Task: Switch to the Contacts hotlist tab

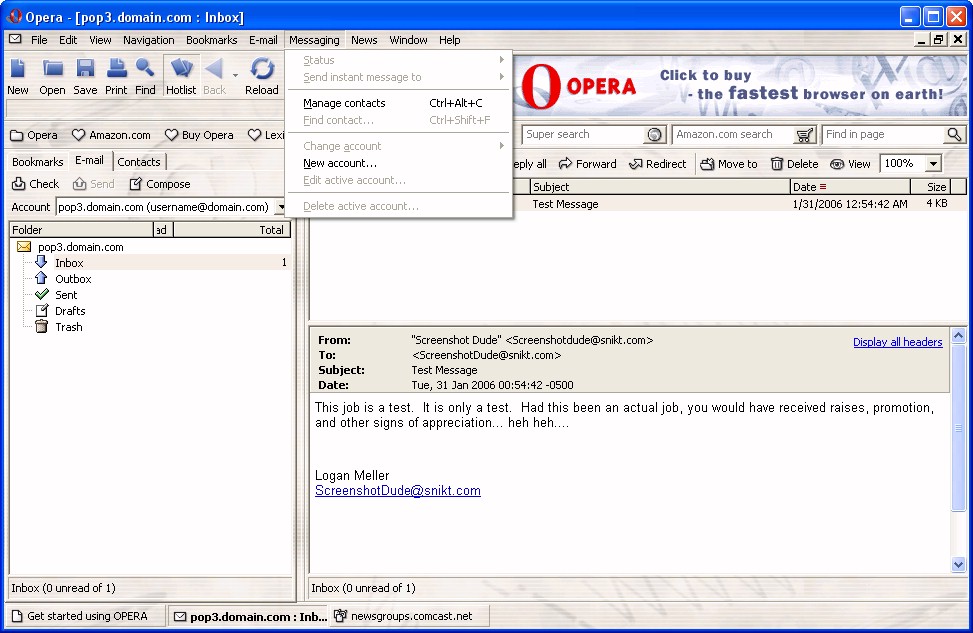Action: (x=139, y=162)
